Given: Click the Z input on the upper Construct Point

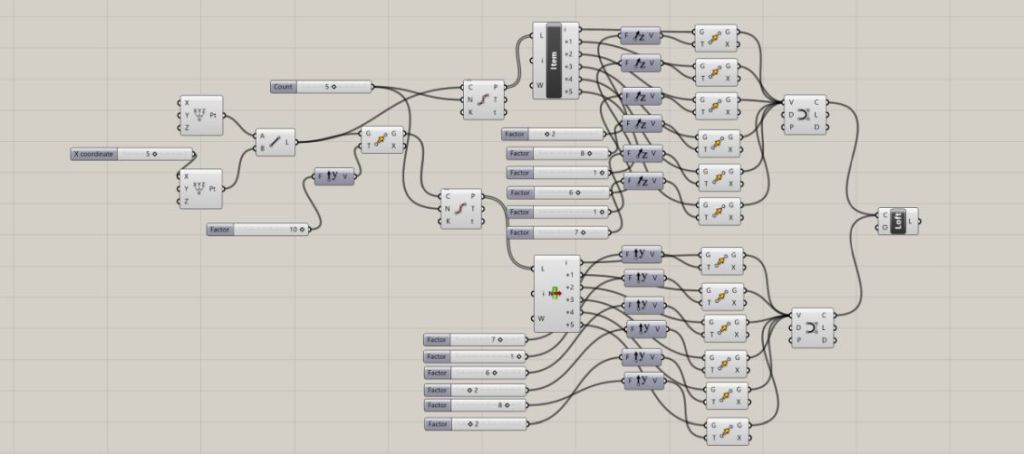Looking at the screenshot, I should [186, 129].
